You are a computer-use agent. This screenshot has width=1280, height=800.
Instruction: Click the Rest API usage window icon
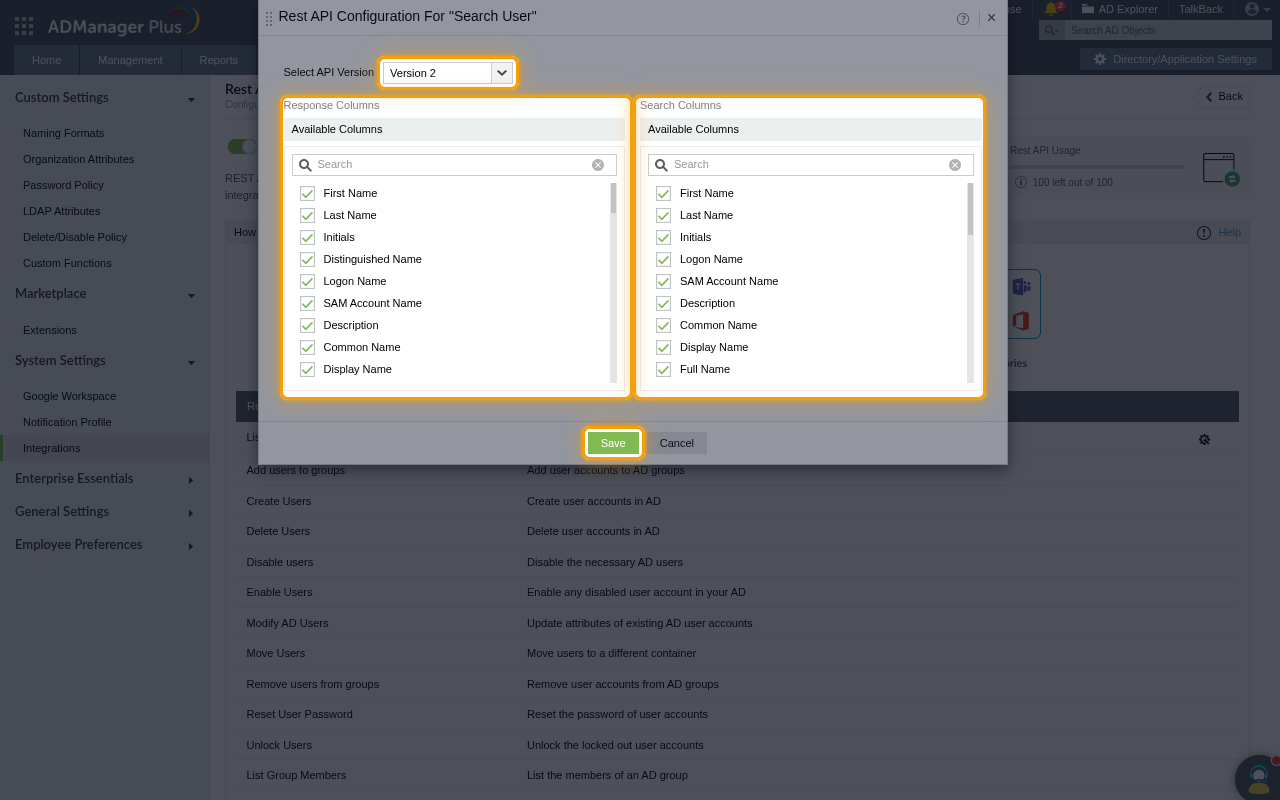[1220, 169]
